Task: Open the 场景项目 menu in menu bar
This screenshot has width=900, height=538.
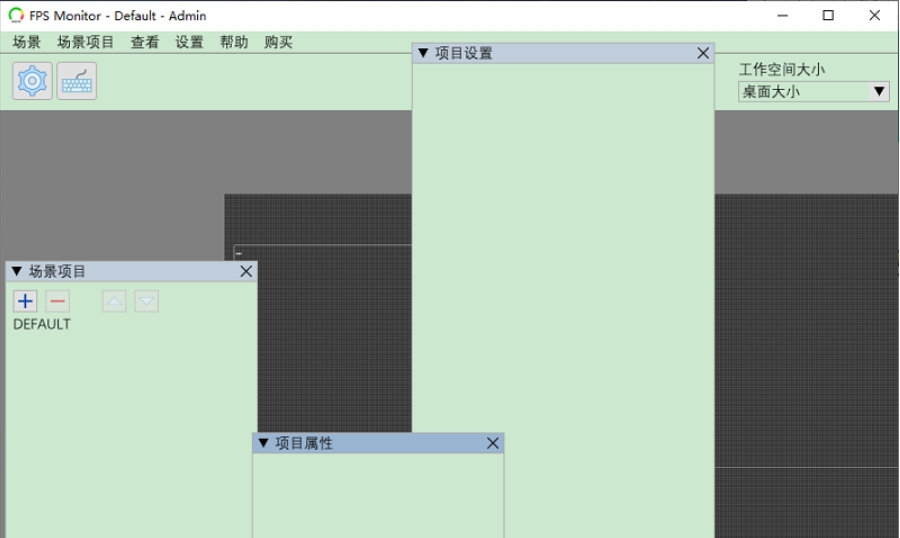Action: pos(86,42)
